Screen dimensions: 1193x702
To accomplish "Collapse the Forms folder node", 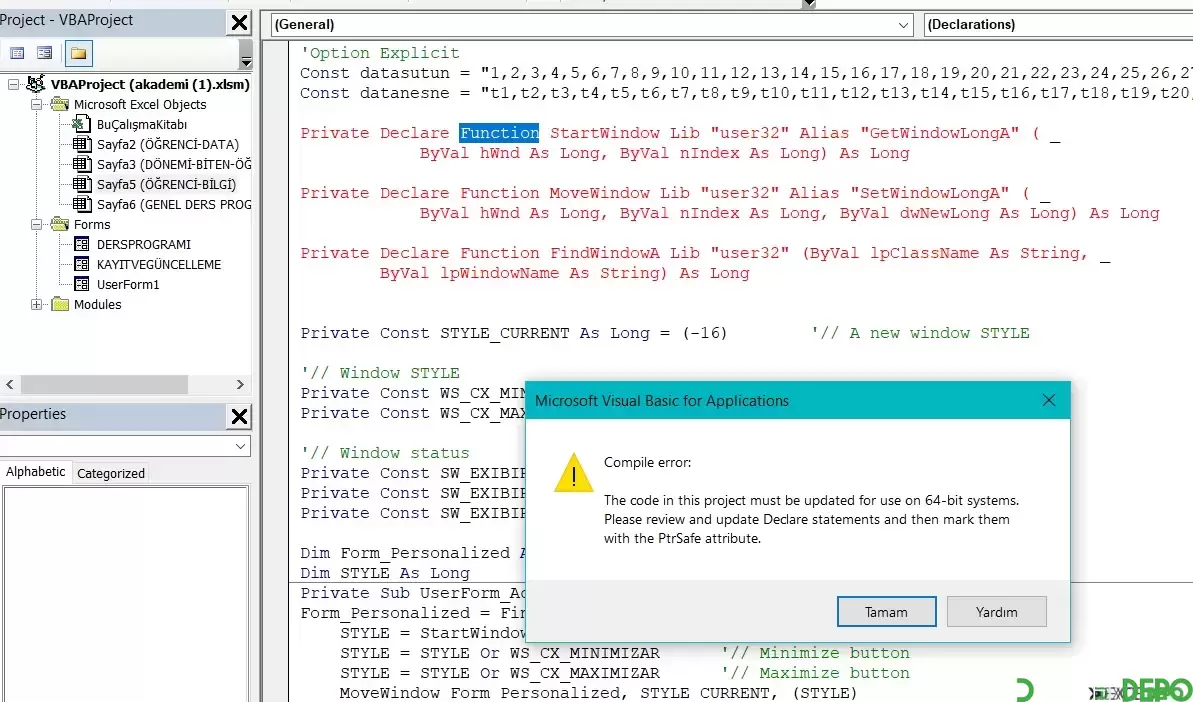I will click(37, 224).
